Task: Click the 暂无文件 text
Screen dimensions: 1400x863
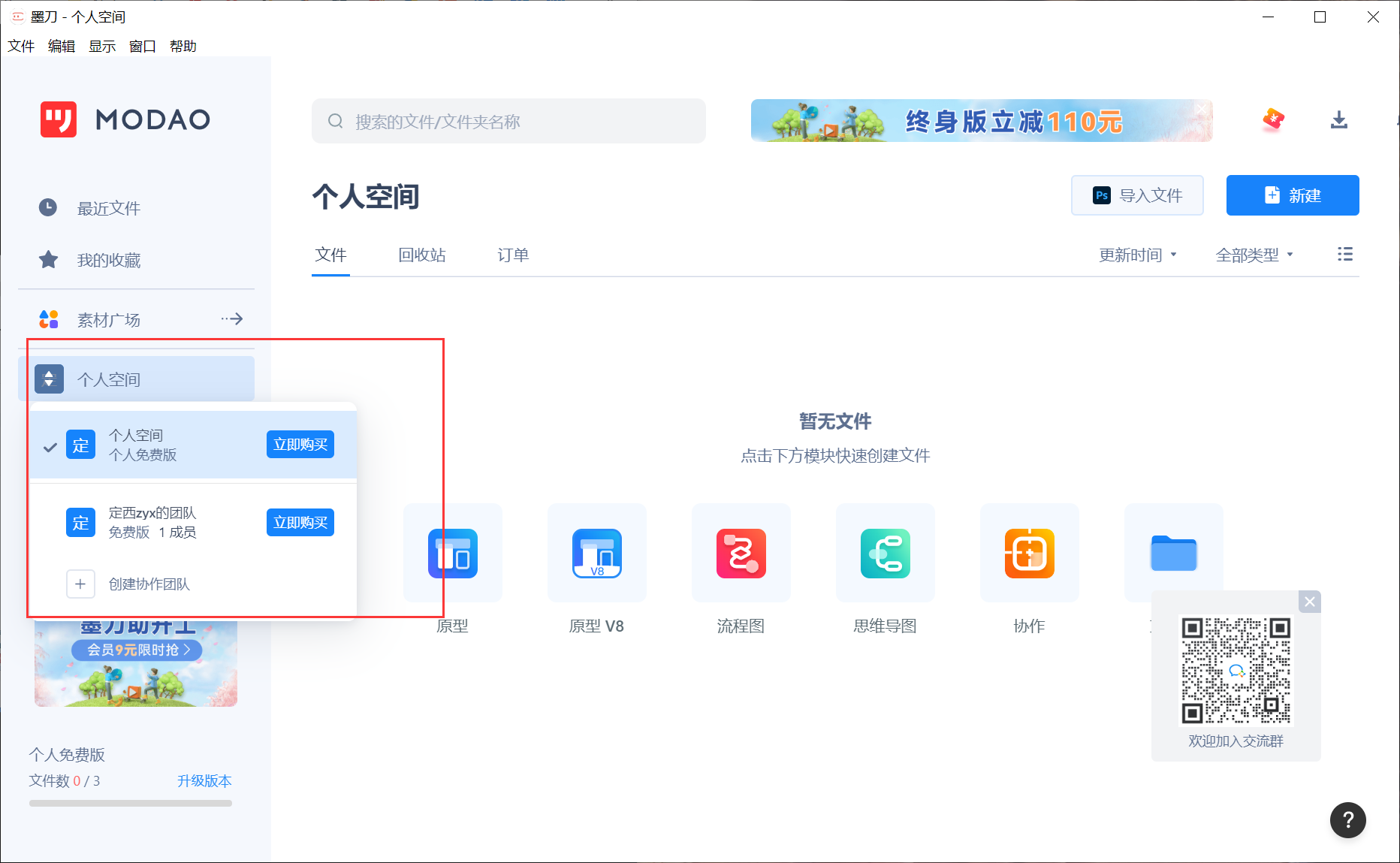Action: (835, 421)
